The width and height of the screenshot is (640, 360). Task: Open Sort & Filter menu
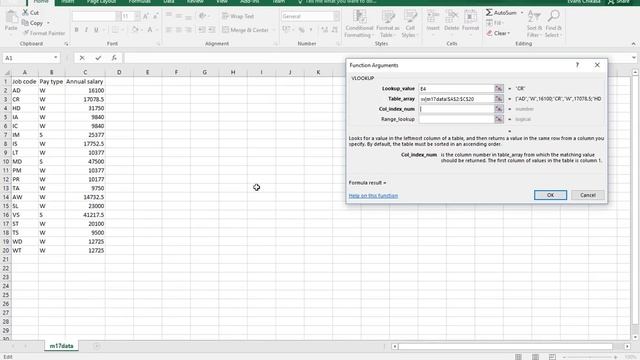click(x=534, y=24)
